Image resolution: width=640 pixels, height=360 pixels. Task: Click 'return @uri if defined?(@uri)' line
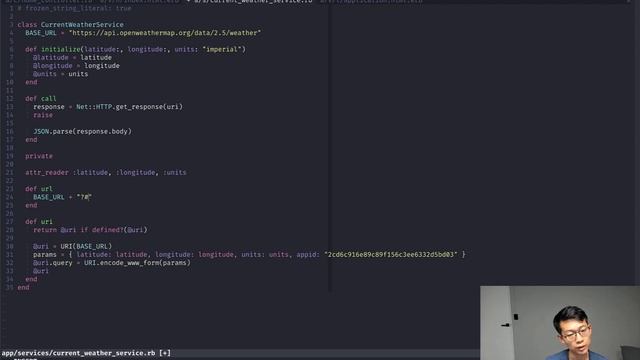point(90,230)
